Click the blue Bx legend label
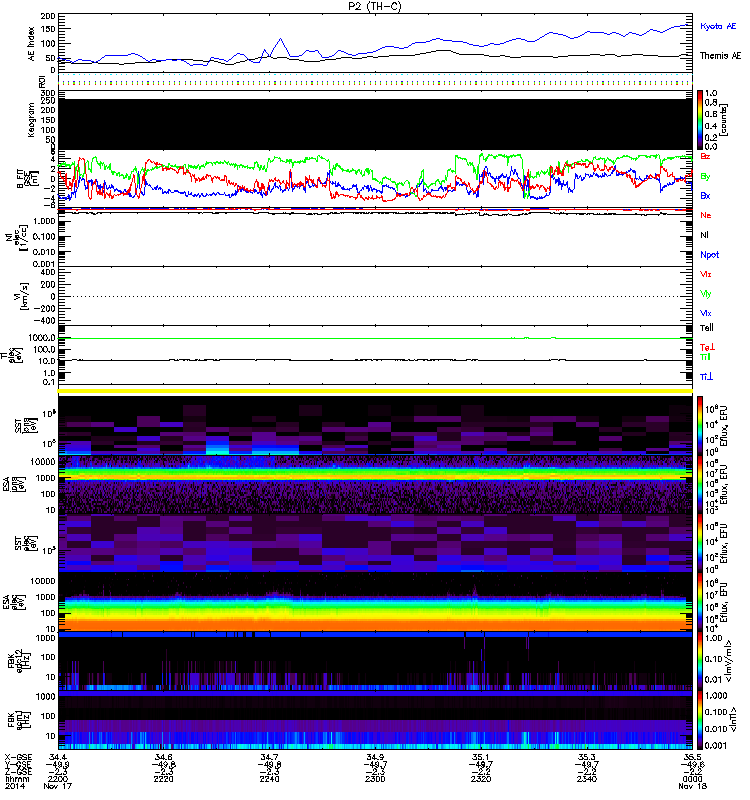Viewport: 750px width, 800px height. coord(705,195)
